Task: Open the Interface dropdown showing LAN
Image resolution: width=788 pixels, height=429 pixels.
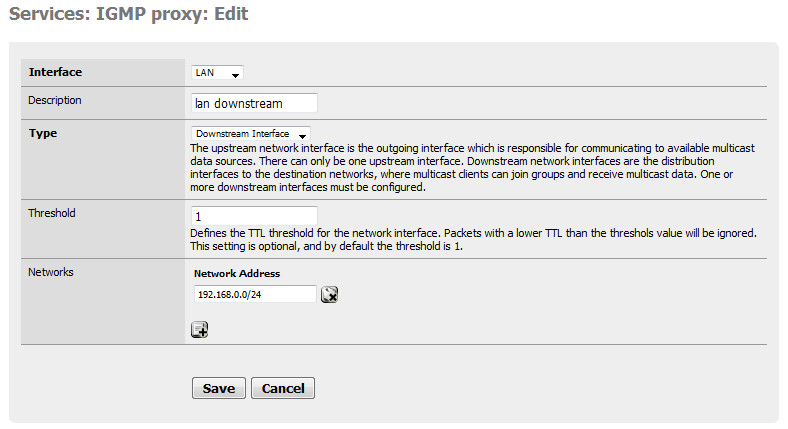Action: [217, 73]
